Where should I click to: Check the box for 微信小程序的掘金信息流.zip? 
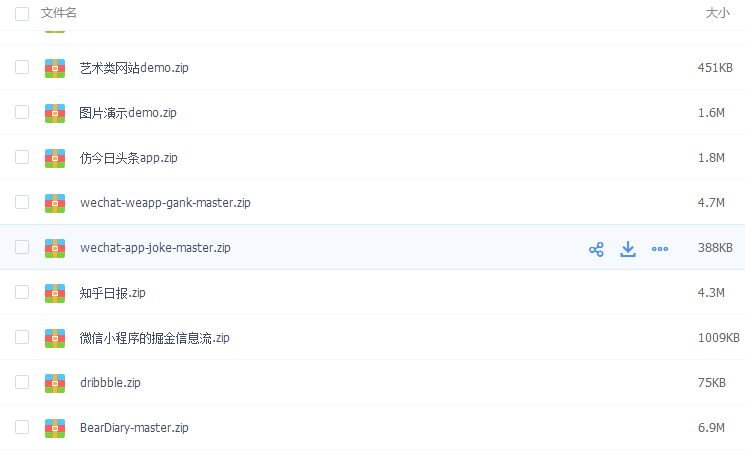[22, 337]
